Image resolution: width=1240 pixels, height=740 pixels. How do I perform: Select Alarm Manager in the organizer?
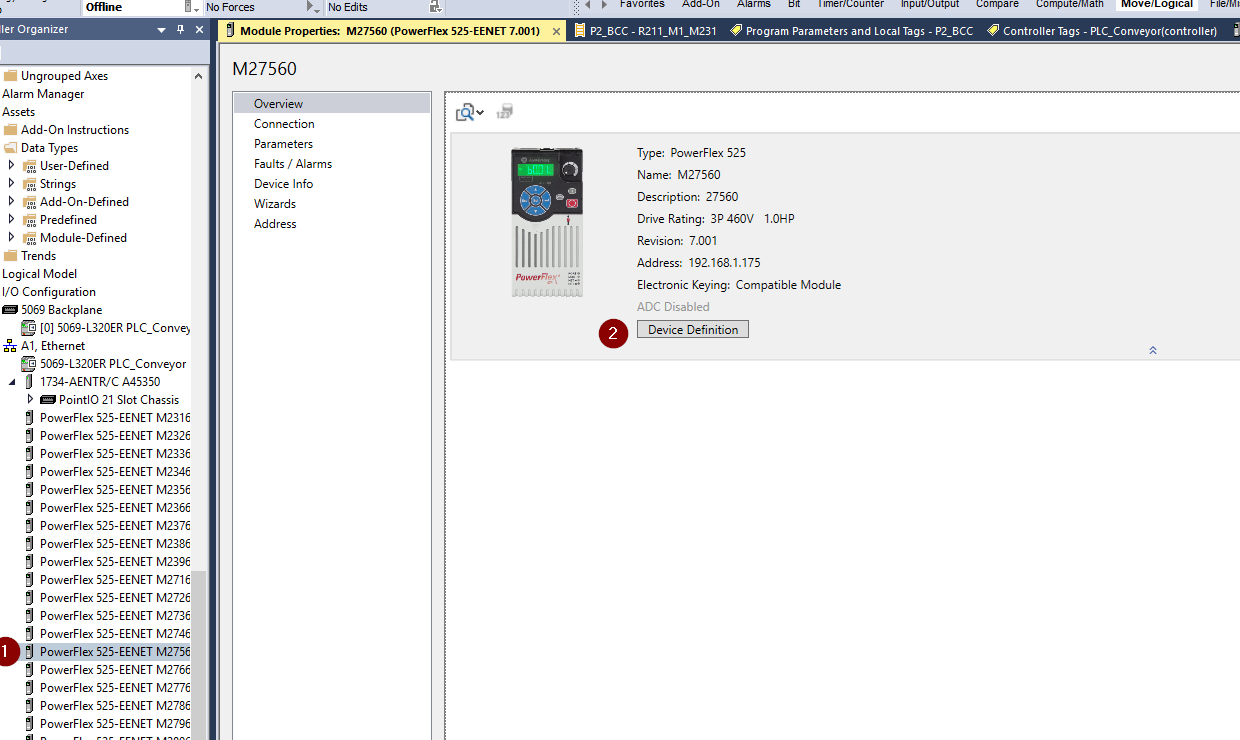tap(43, 94)
